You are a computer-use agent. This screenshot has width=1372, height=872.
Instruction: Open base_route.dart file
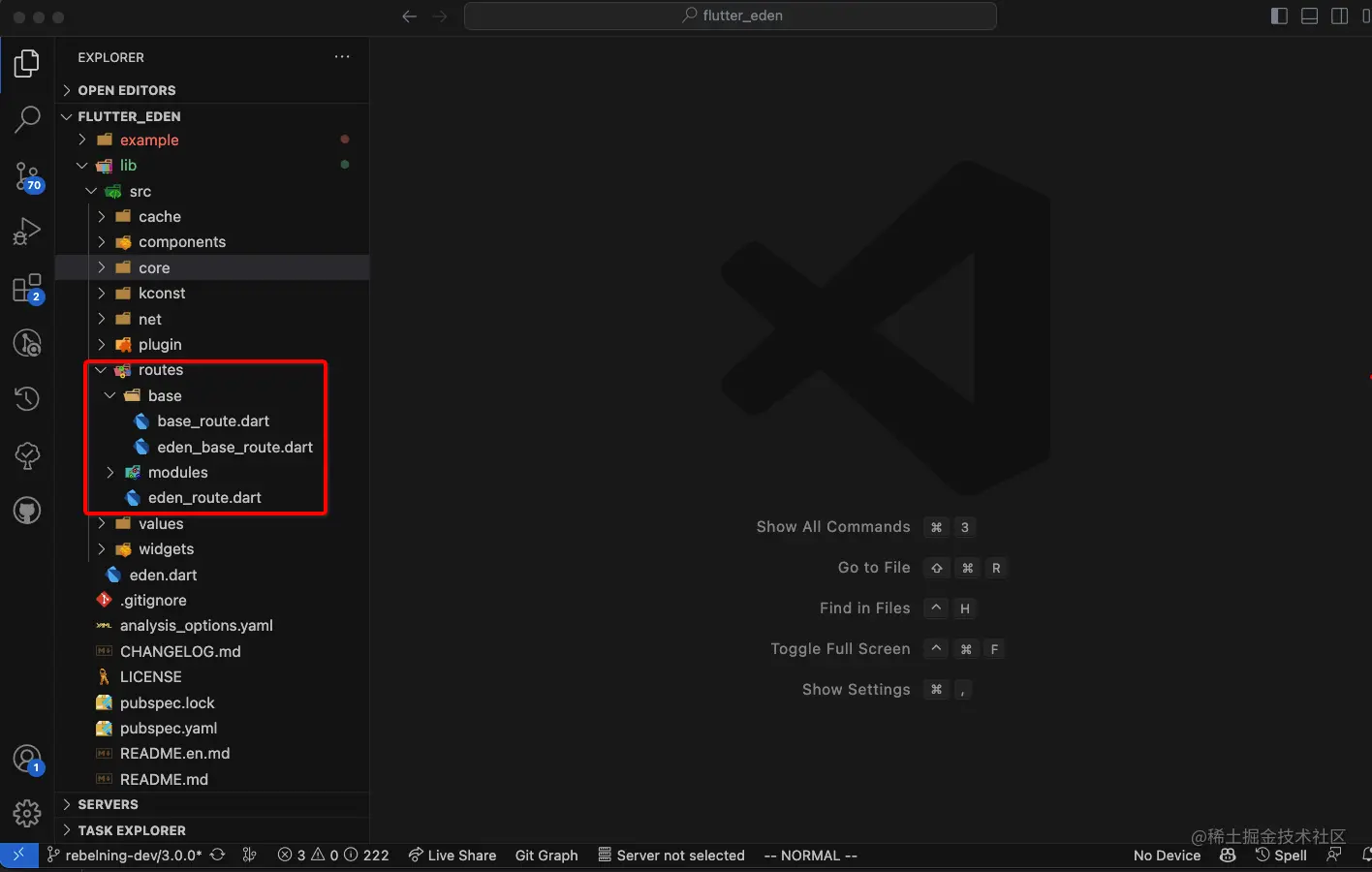click(x=212, y=421)
